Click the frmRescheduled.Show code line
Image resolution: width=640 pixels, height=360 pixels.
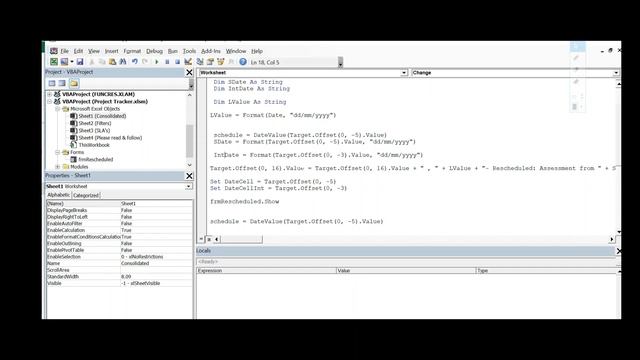pos(244,202)
